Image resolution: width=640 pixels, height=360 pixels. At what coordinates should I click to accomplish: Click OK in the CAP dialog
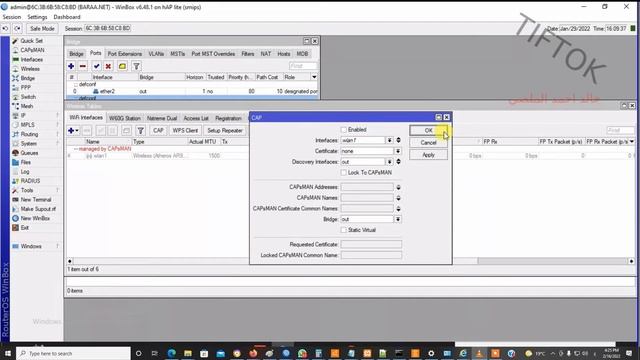[428, 130]
